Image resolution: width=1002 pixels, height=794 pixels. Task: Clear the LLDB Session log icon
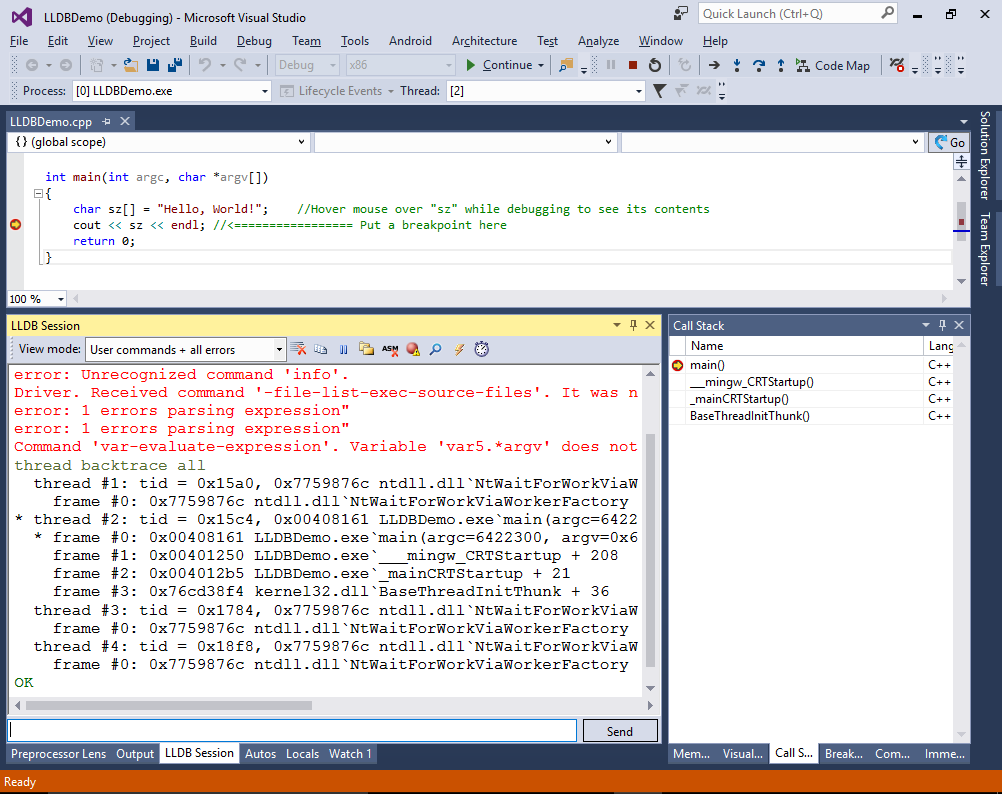pyautogui.click(x=298, y=349)
